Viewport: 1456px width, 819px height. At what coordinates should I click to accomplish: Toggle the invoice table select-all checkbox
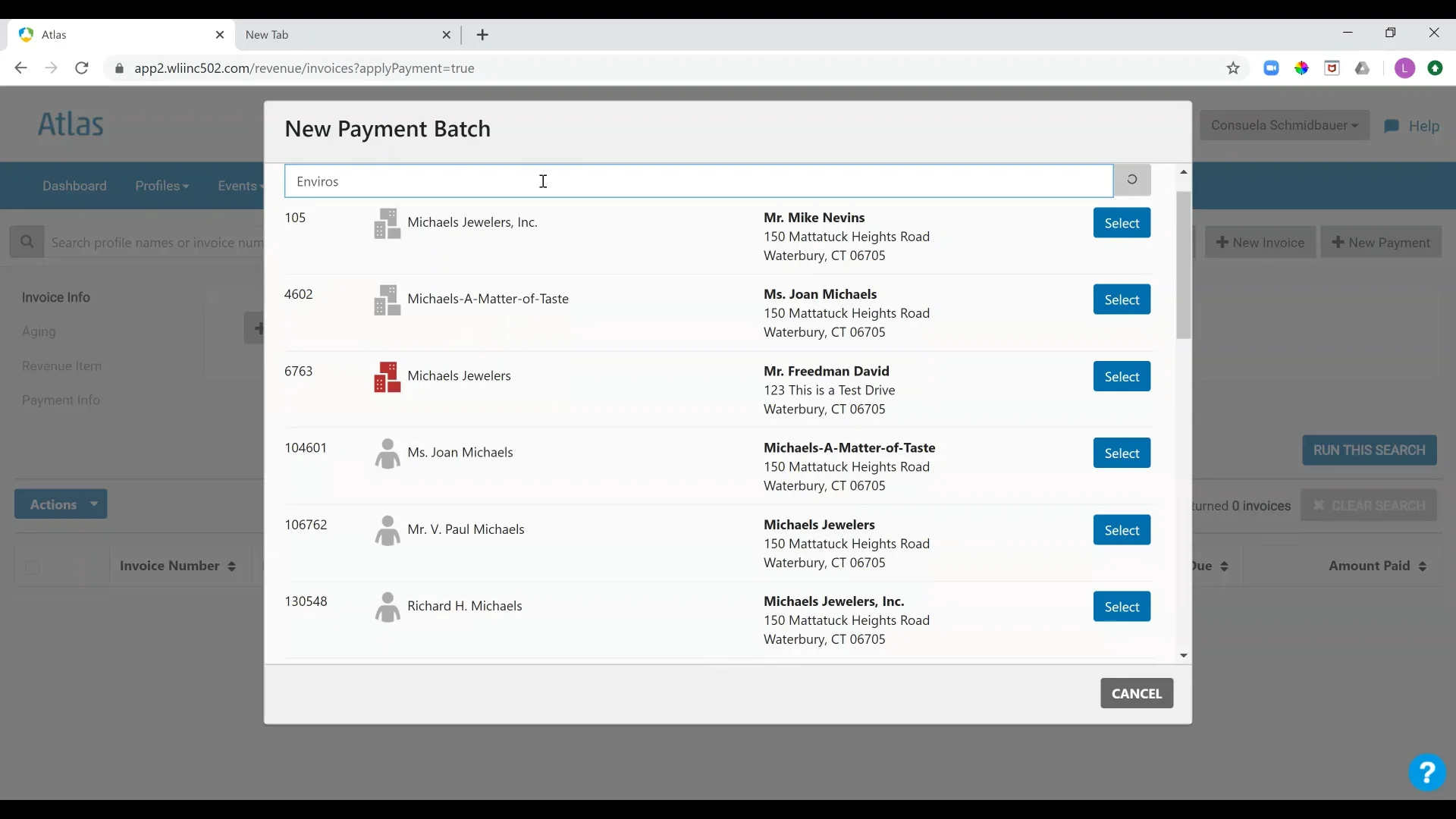(x=33, y=566)
